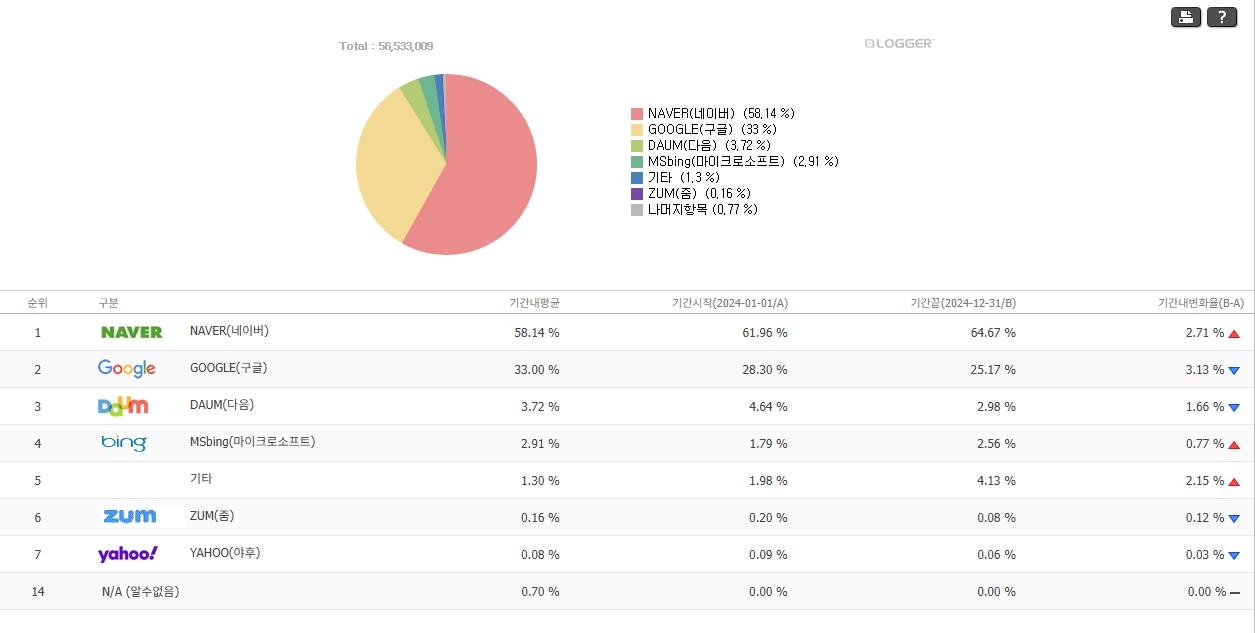The height and width of the screenshot is (633, 1255).
Task: Click the bing logo in the table
Action: point(124,442)
